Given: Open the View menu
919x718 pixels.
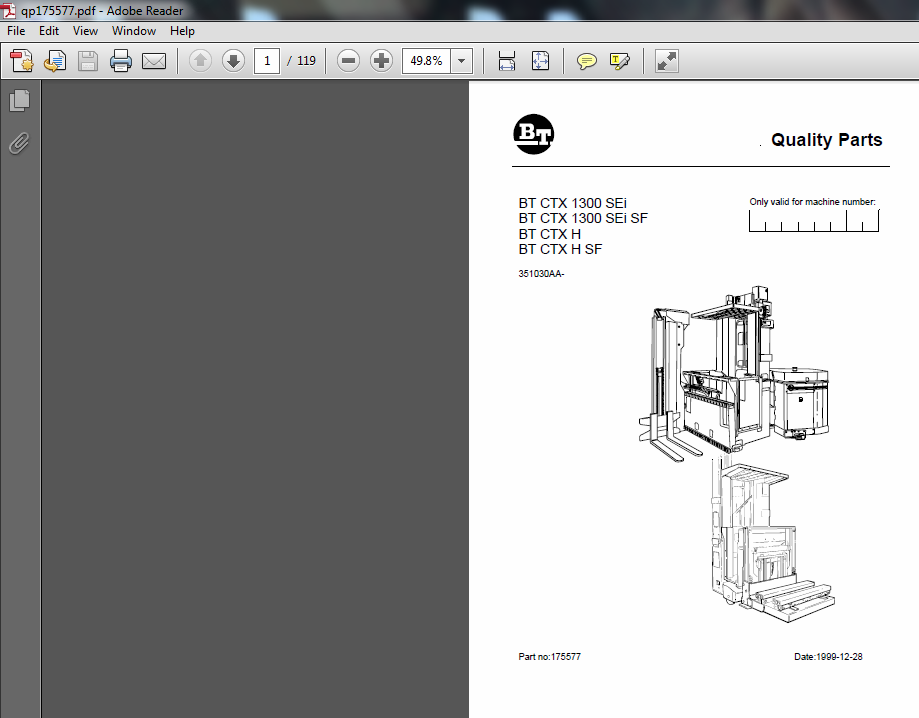Looking at the screenshot, I should tap(85, 31).
